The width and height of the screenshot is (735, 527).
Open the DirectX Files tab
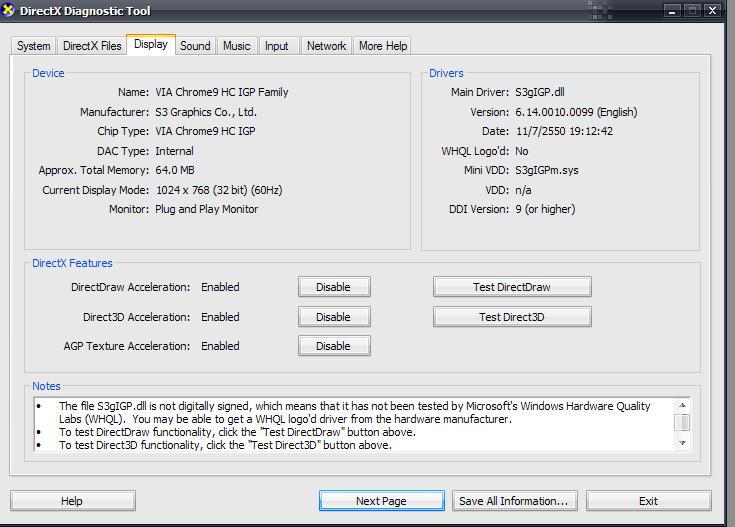point(92,46)
